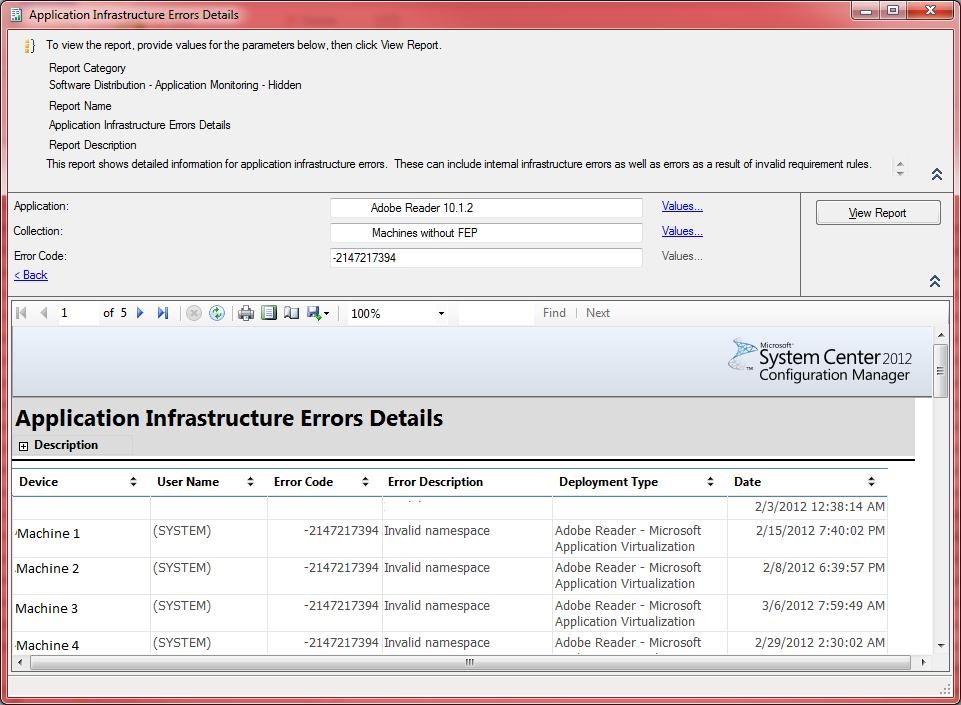Refresh the report

(217, 313)
